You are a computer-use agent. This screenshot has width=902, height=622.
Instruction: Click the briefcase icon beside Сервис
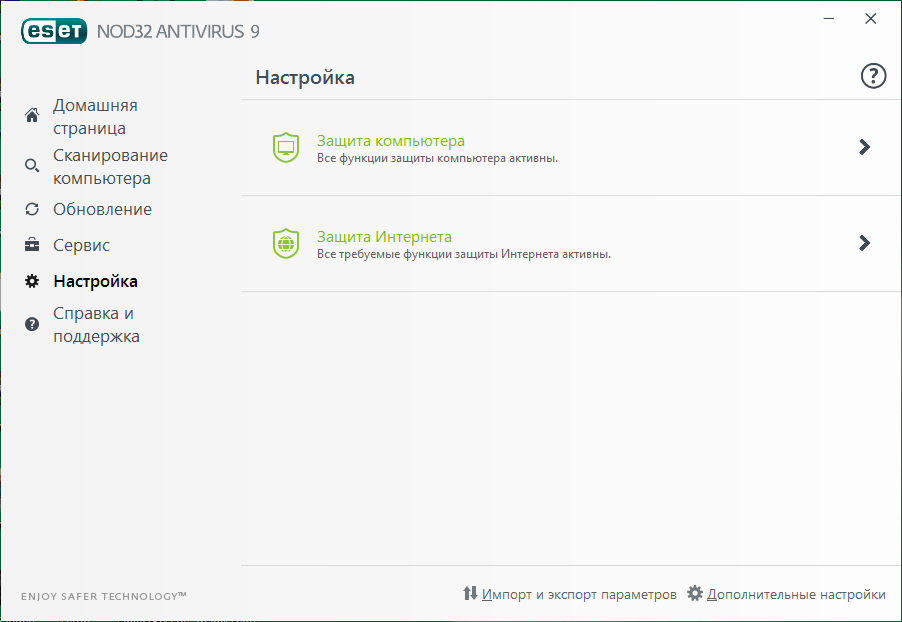(32, 245)
